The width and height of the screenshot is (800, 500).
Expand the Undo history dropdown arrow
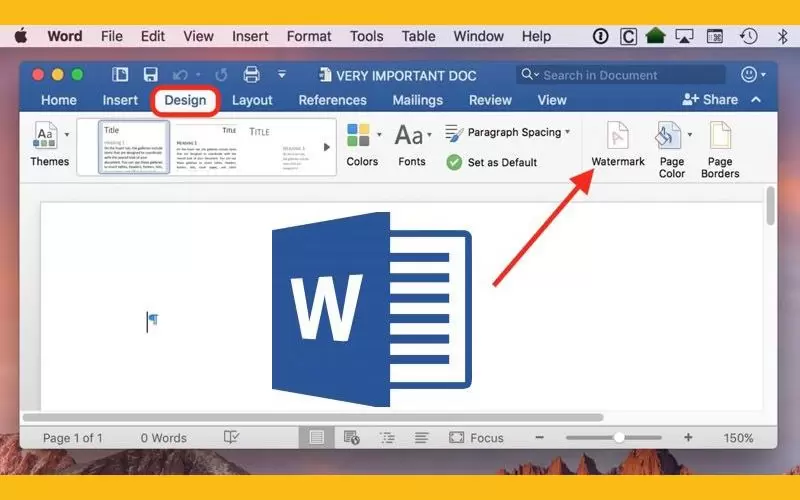coord(198,76)
